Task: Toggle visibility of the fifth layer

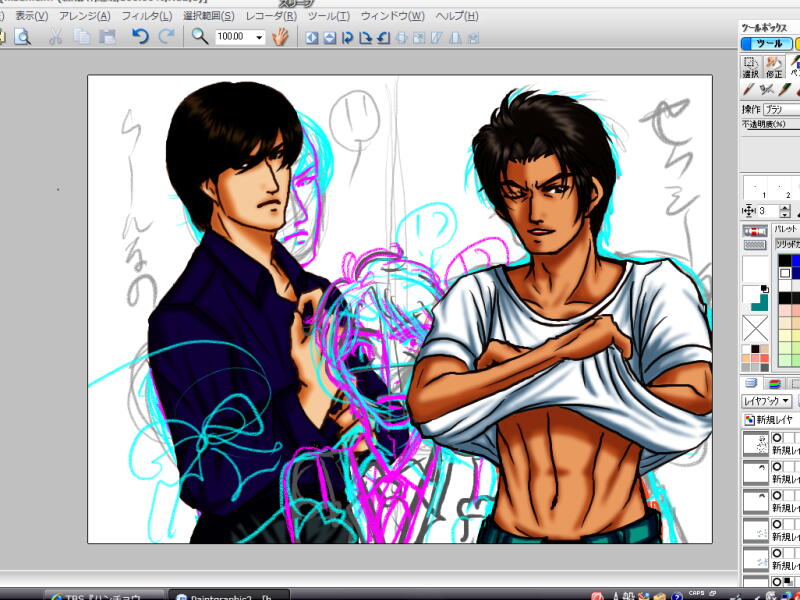Action: pos(776,553)
